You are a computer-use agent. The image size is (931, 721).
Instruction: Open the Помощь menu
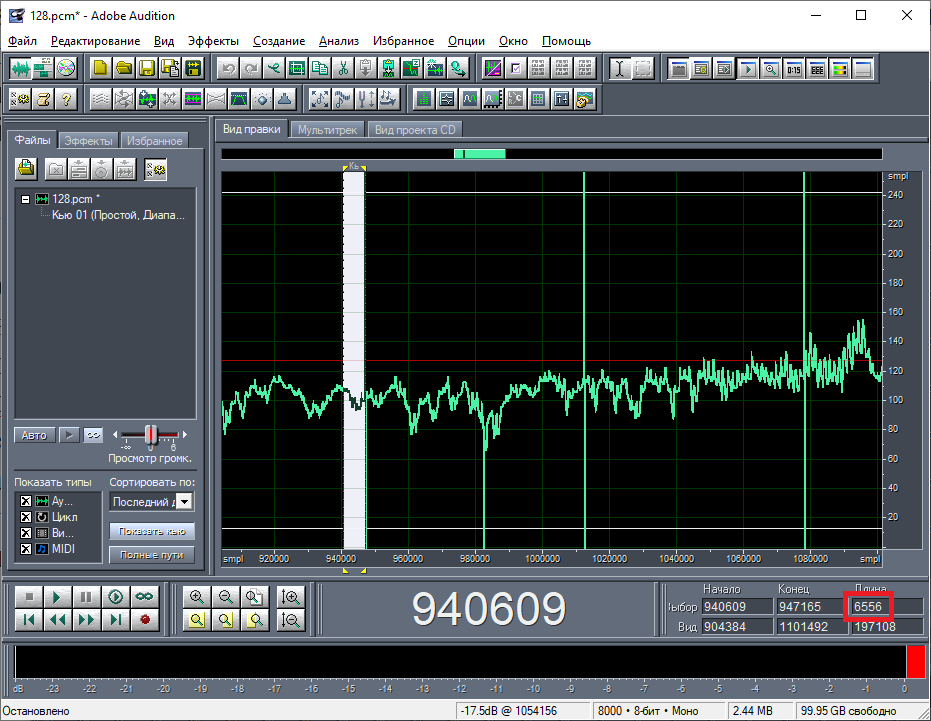tap(566, 41)
